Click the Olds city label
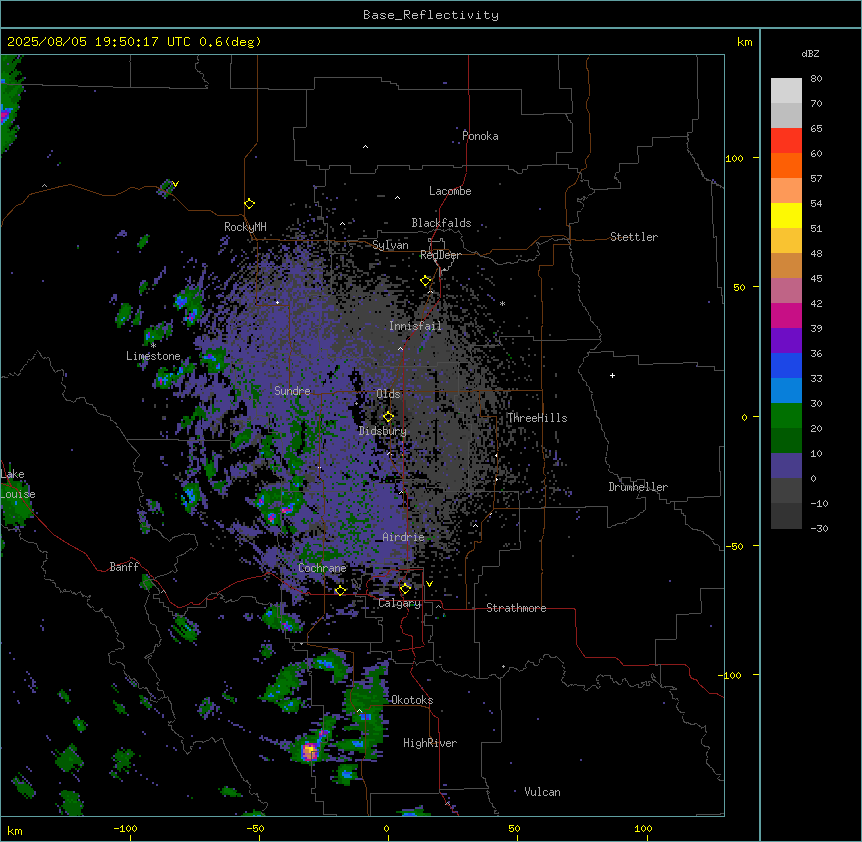 click(x=388, y=394)
